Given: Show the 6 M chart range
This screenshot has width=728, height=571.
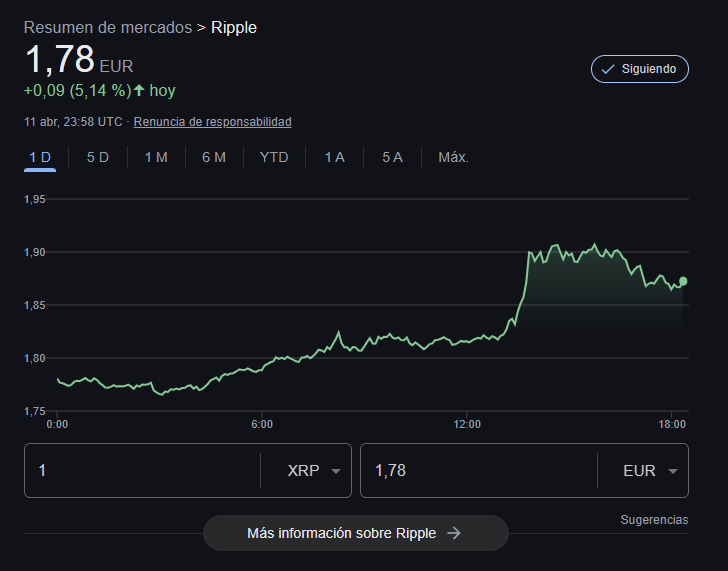Looking at the screenshot, I should tap(214, 157).
